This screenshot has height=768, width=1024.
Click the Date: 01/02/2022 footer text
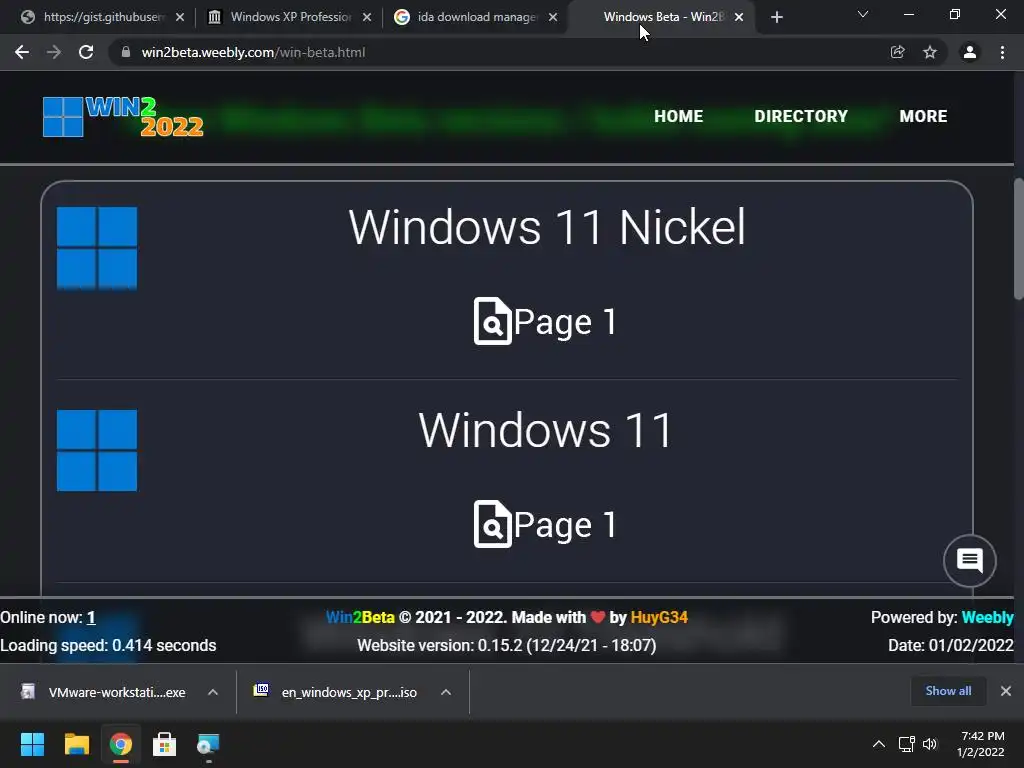[x=950, y=645]
